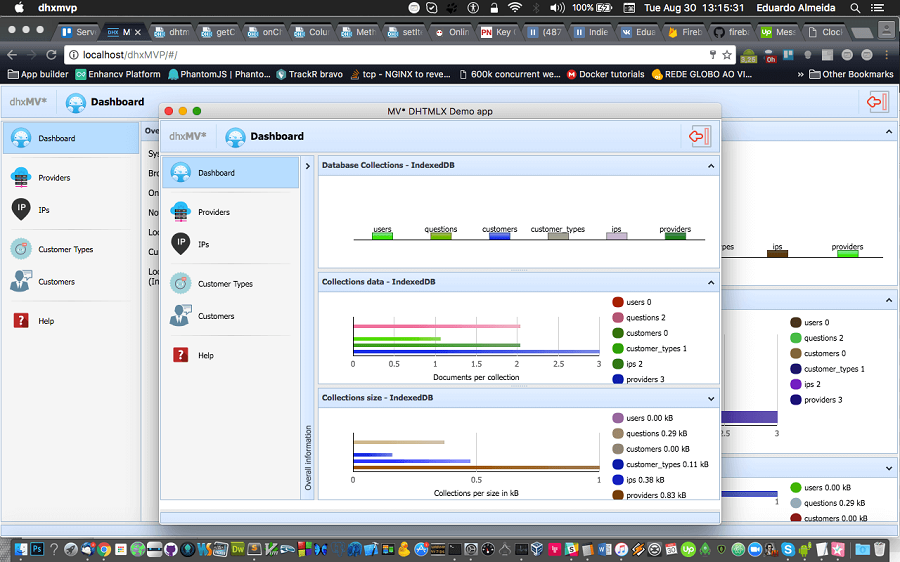Screen dimensions: 900x562
Task: Open the 600k concurrent we... bookmark
Action: pyautogui.click(x=509, y=74)
